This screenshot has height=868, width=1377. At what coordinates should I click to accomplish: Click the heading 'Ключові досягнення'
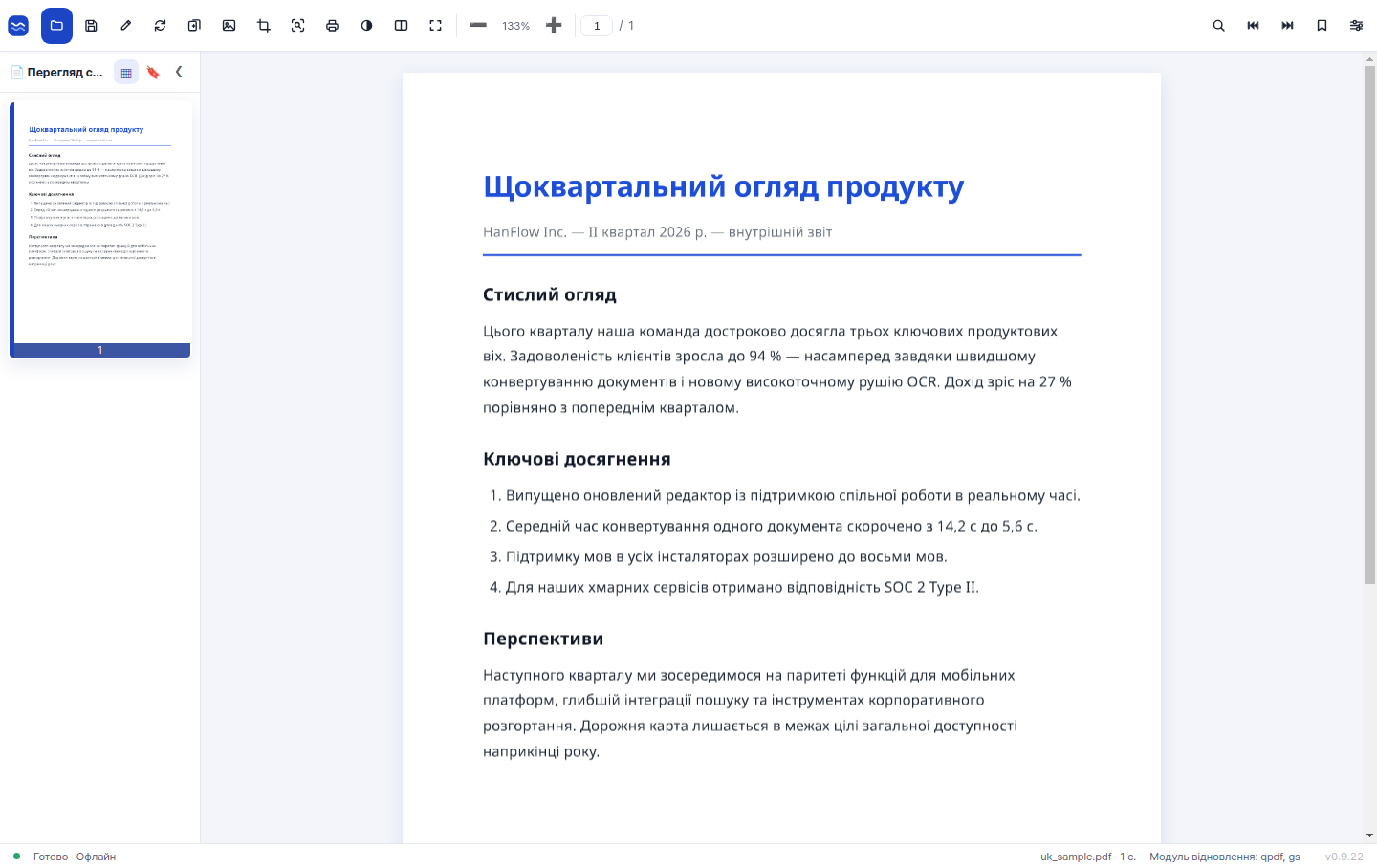(577, 459)
